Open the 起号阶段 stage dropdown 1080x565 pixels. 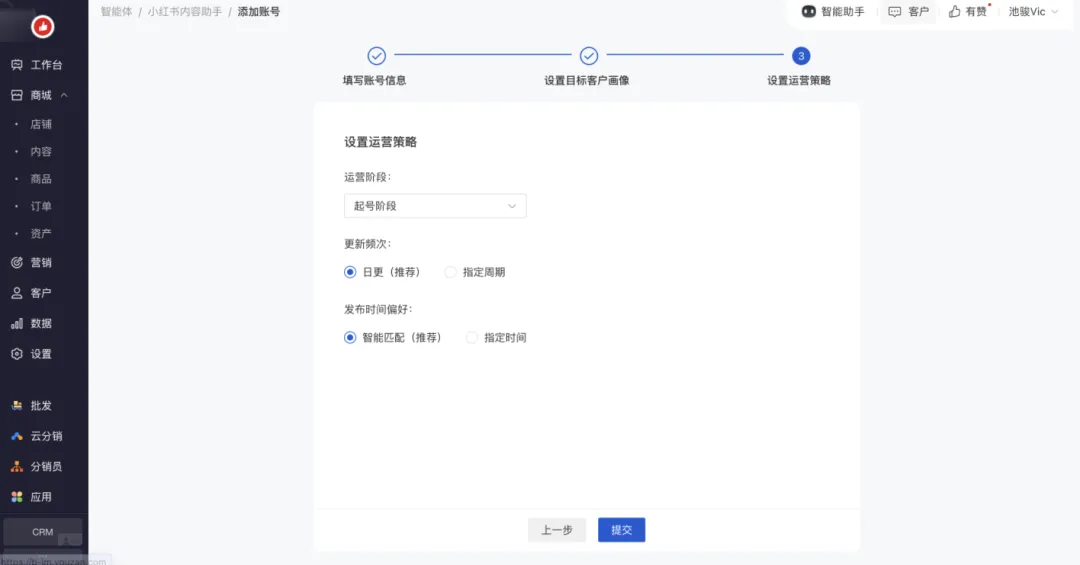(435, 206)
